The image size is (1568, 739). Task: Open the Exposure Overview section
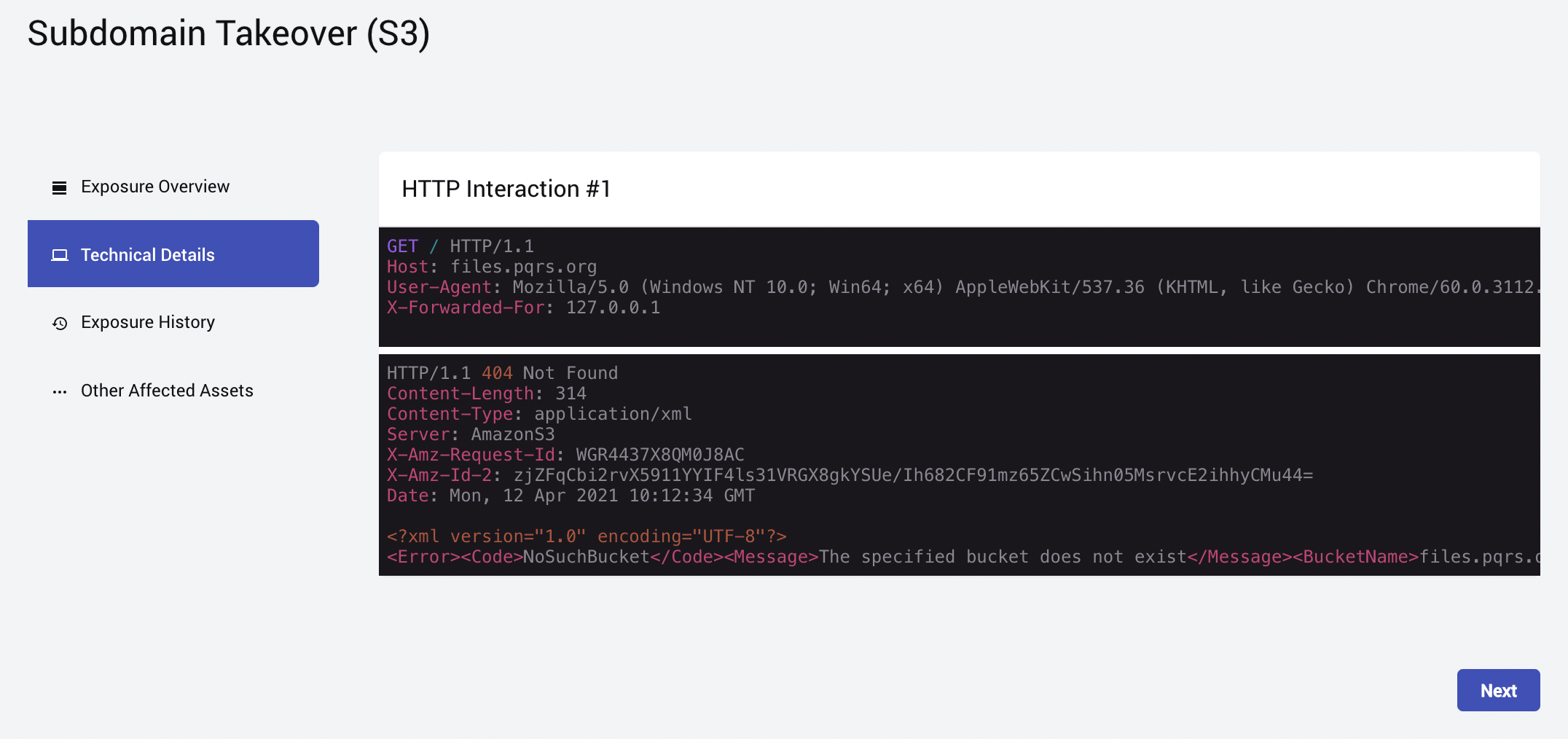click(155, 187)
